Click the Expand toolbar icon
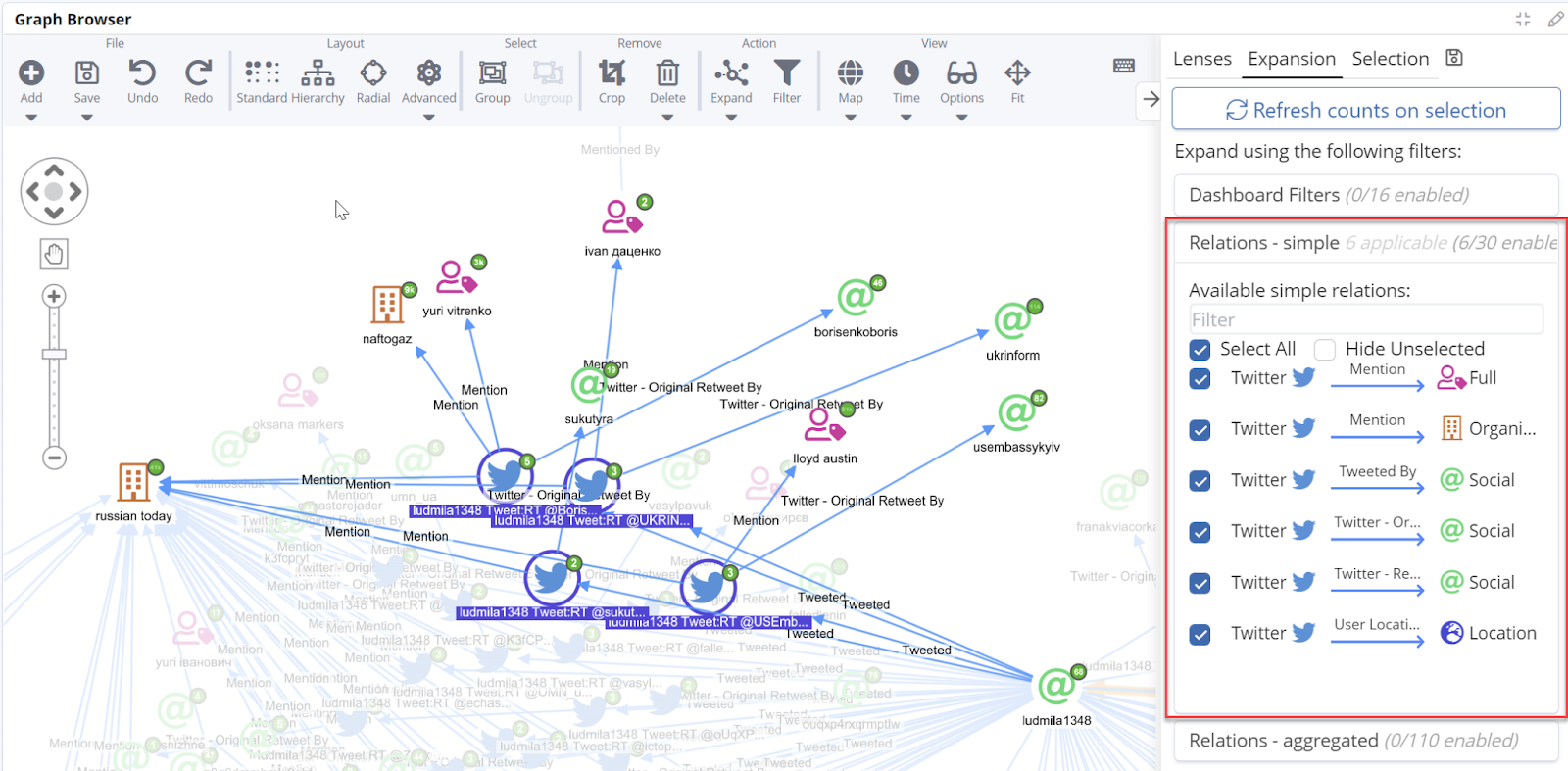Screen dimensions: 1568x771 click(x=731, y=72)
